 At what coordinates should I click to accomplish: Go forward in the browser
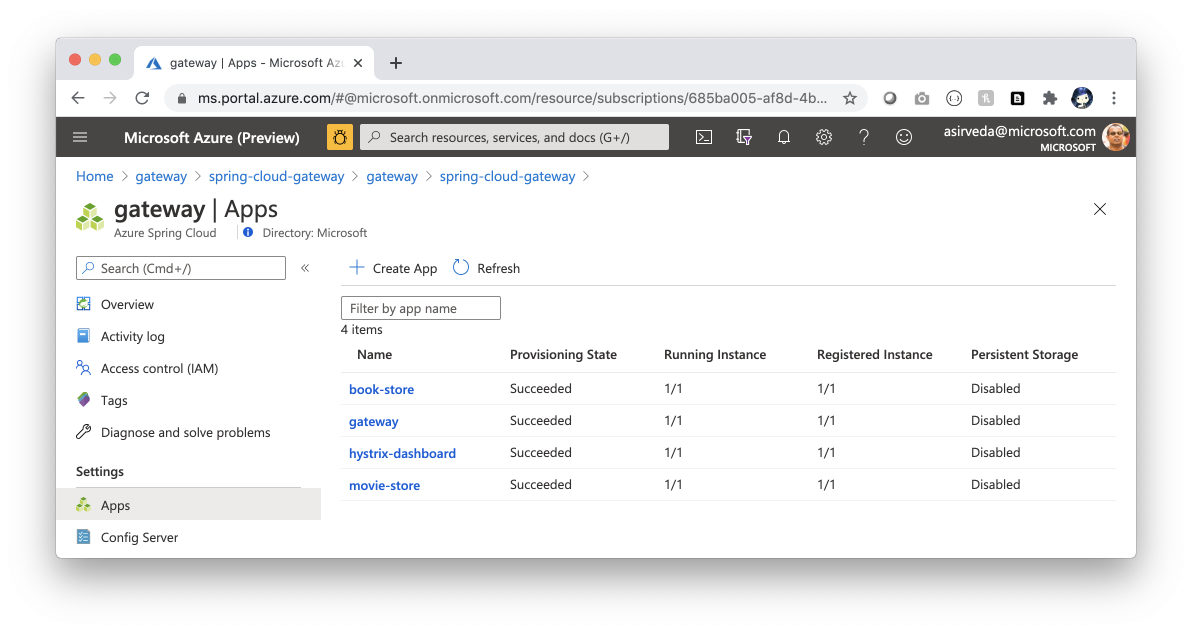[110, 98]
